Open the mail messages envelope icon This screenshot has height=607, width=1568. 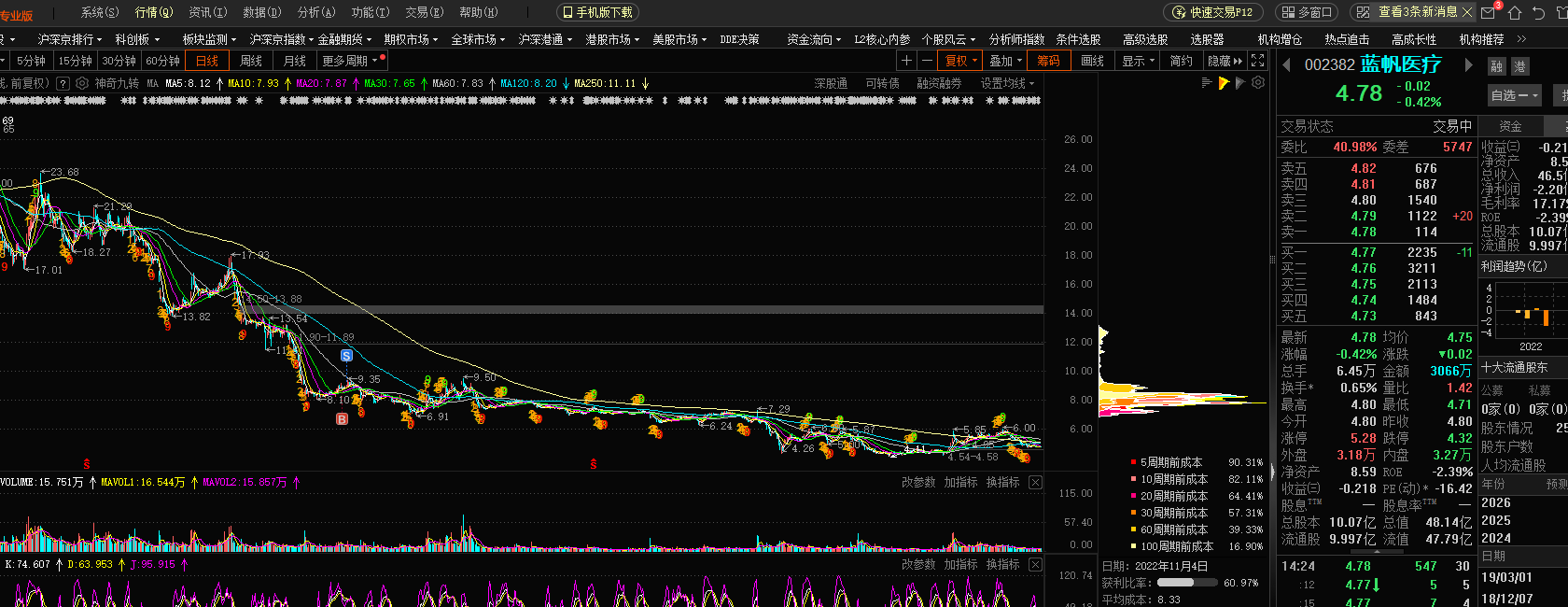coord(1489,12)
